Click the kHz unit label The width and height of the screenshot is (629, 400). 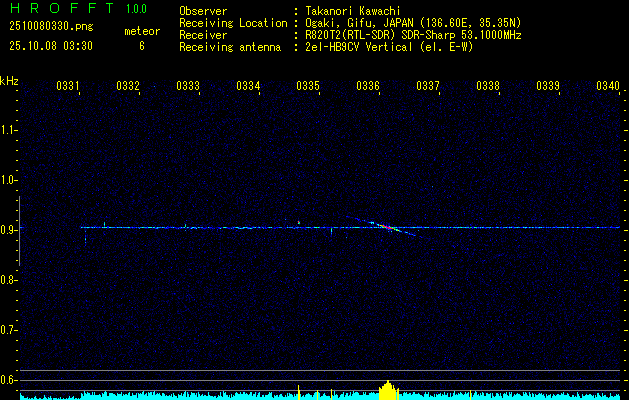9,81
